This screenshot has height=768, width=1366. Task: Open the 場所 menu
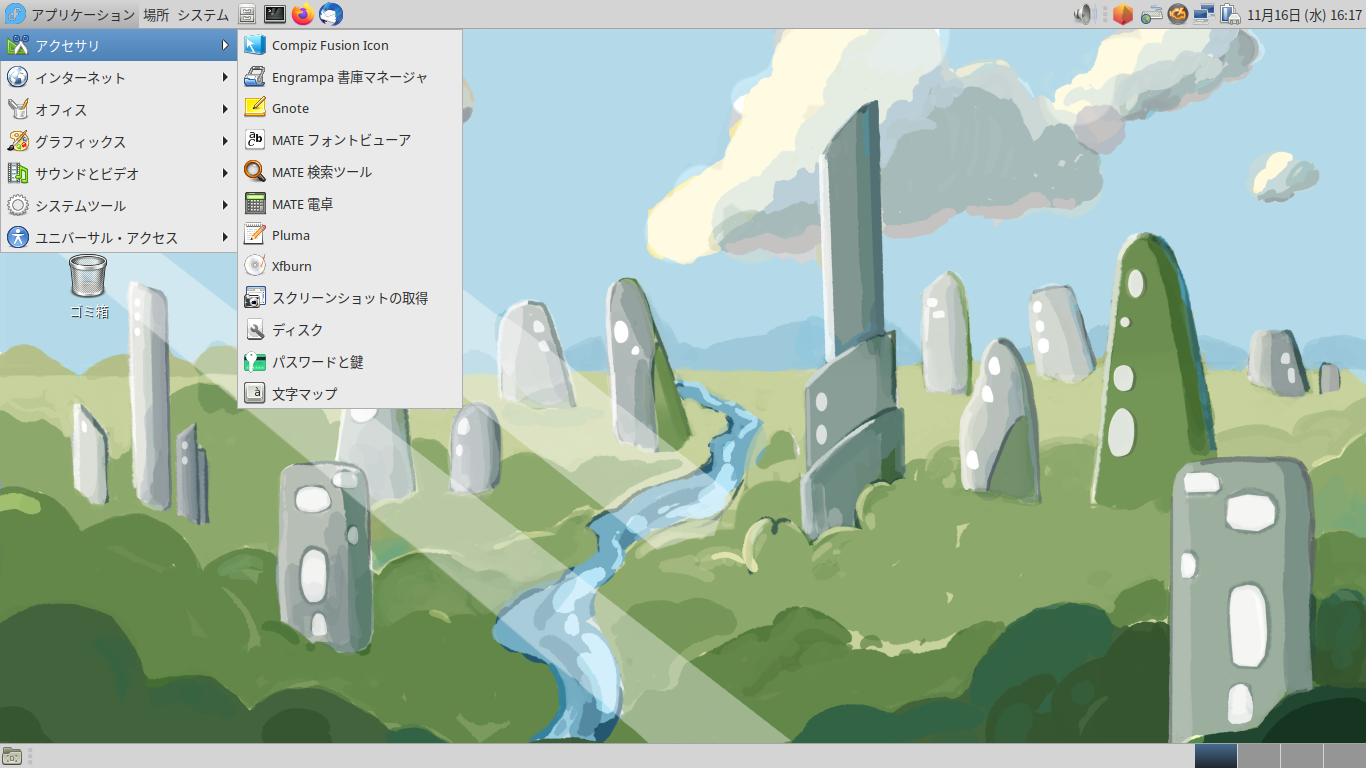[x=156, y=14]
